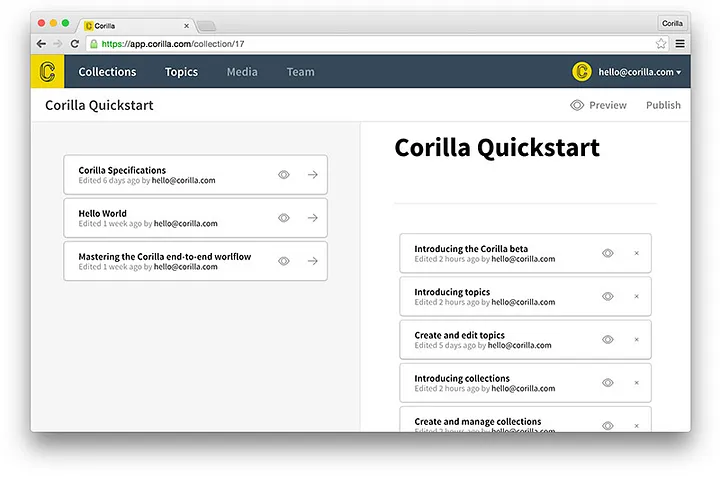This screenshot has width=720, height=480.
Task: Preview Introducing collections with eye icon
Action: [x=608, y=383]
